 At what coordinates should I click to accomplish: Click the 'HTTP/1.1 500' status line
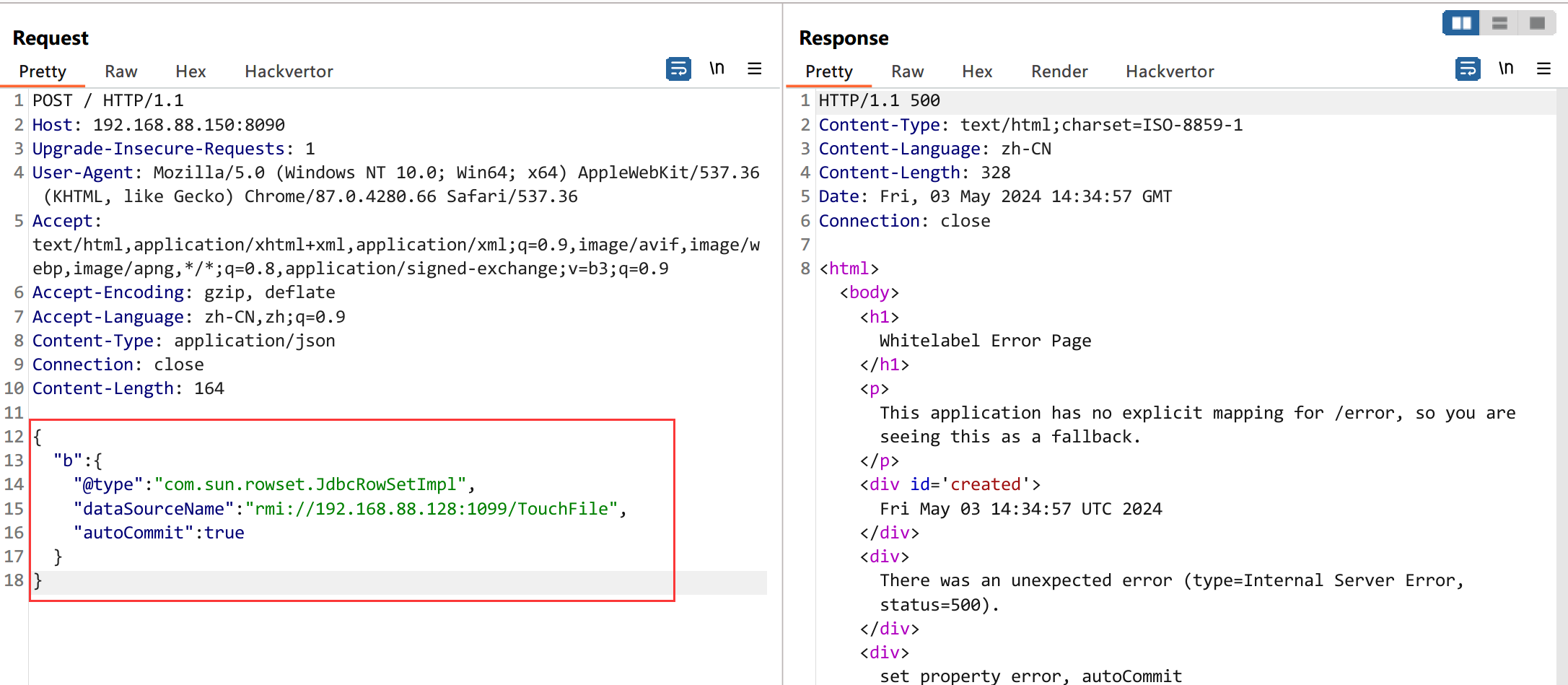click(x=880, y=100)
